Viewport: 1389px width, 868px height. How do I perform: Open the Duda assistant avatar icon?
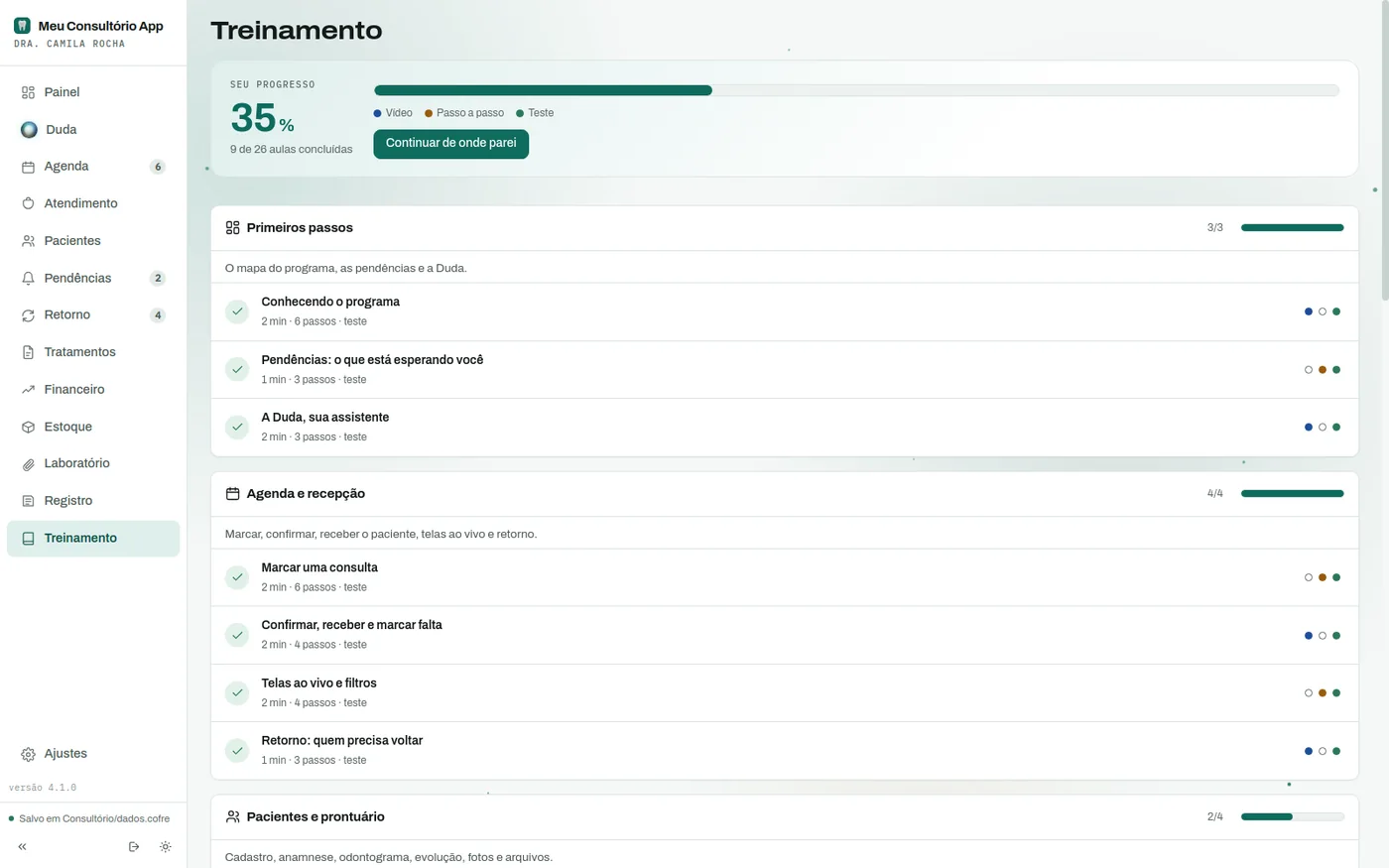[x=29, y=129]
